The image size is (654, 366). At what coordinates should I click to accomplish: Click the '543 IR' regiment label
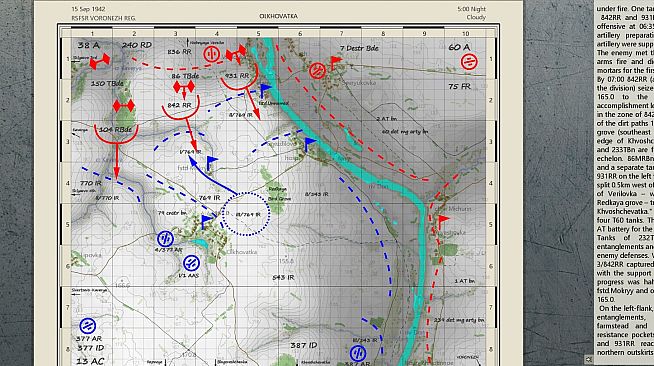pyautogui.click(x=284, y=277)
